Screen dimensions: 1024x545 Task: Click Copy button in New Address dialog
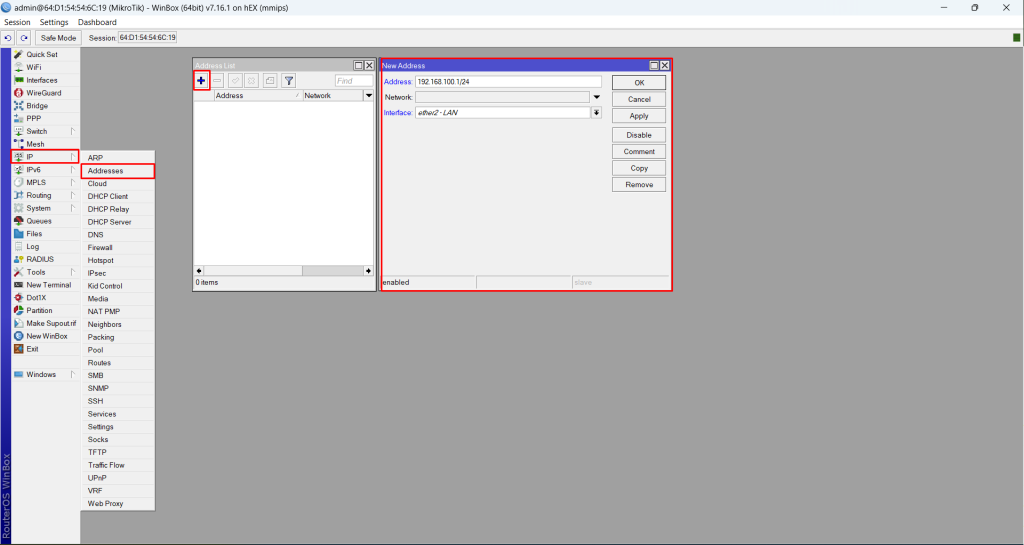(639, 168)
